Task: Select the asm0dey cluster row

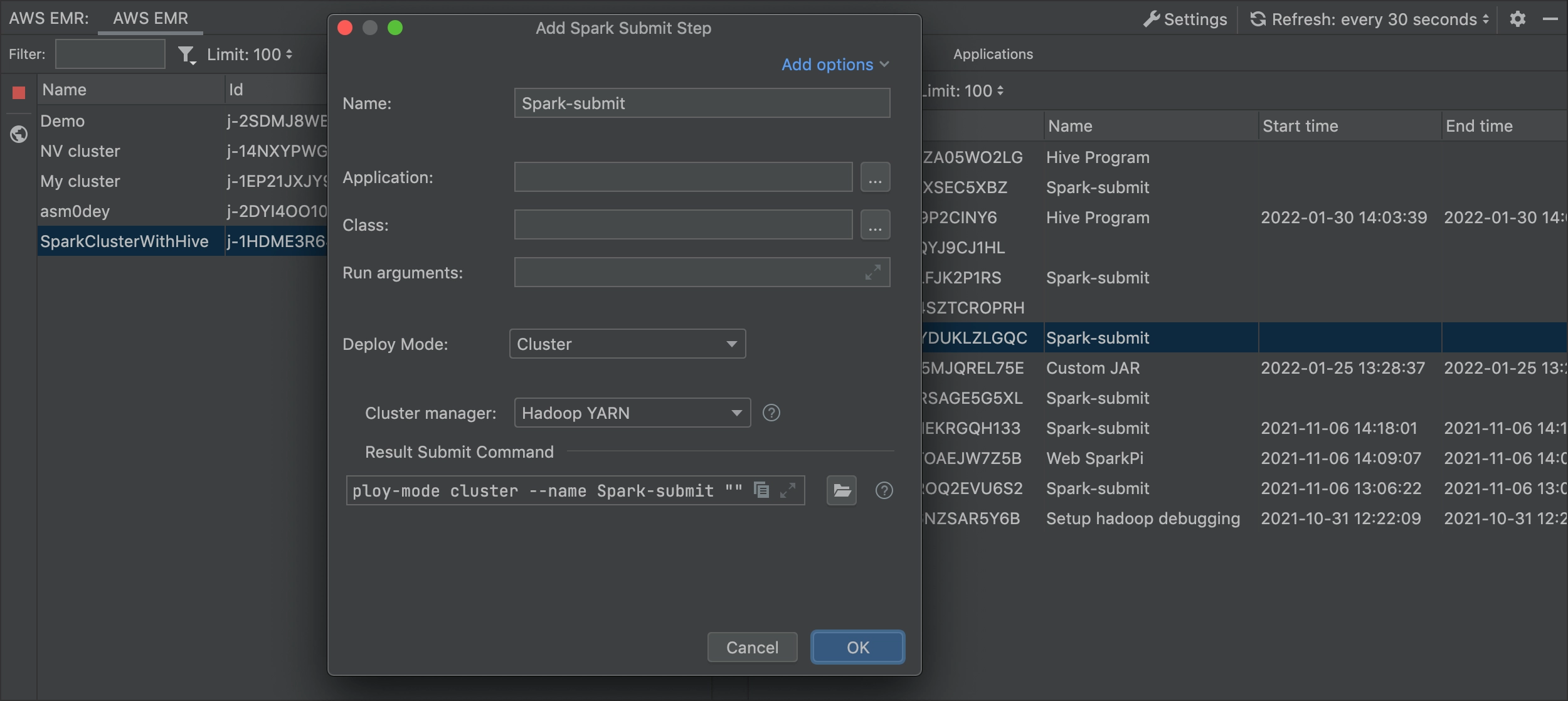Action: click(x=183, y=211)
